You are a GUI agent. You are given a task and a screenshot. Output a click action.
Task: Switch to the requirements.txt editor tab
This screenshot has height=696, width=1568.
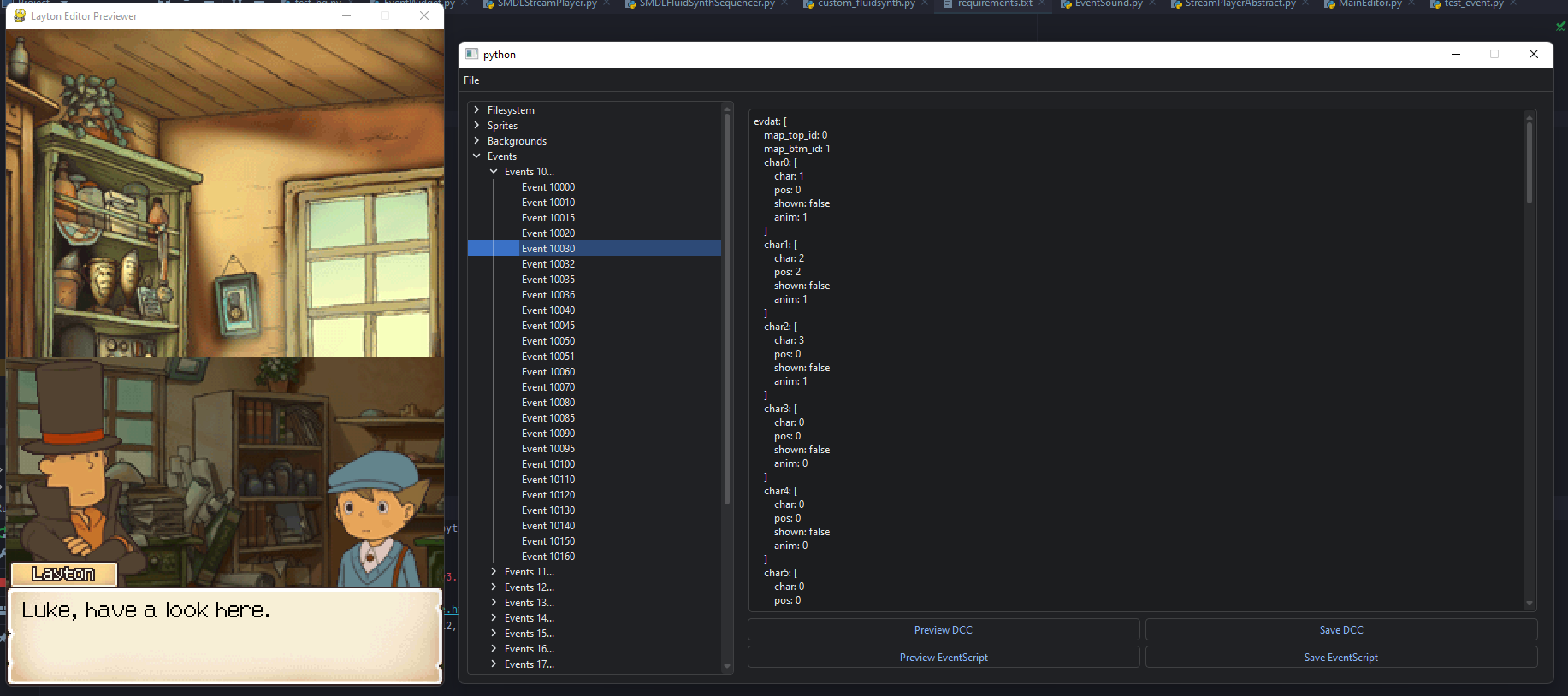[994, 4]
